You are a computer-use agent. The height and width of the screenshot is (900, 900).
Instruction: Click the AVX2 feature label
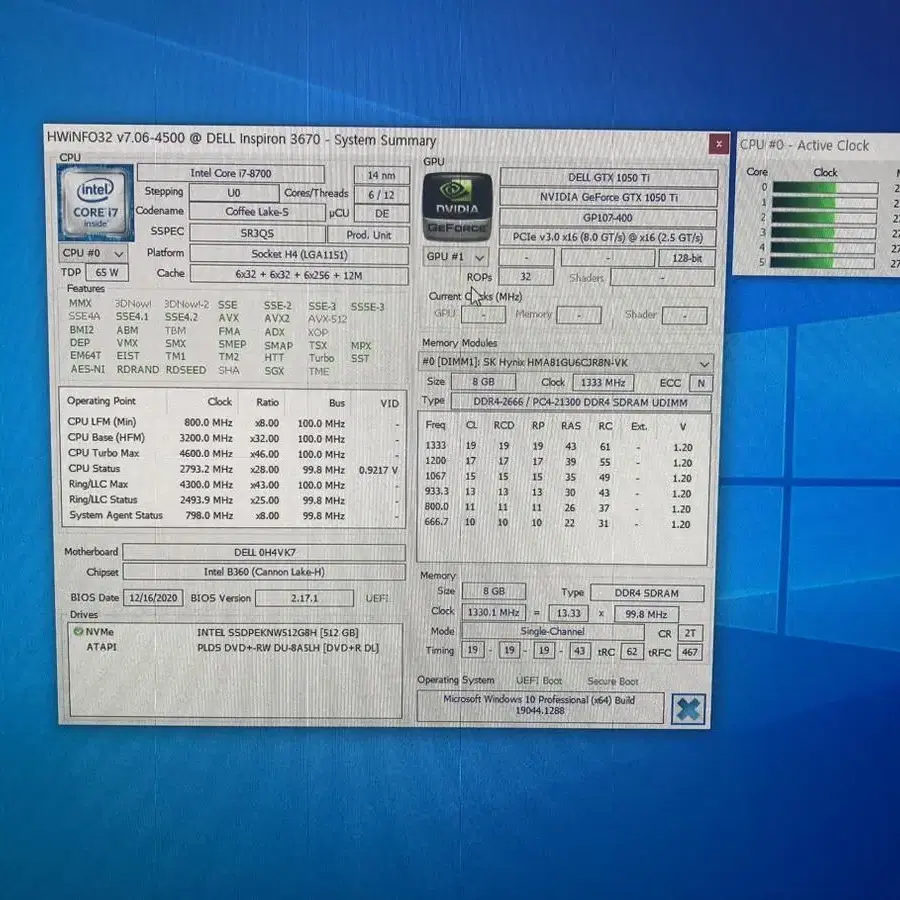(277, 319)
